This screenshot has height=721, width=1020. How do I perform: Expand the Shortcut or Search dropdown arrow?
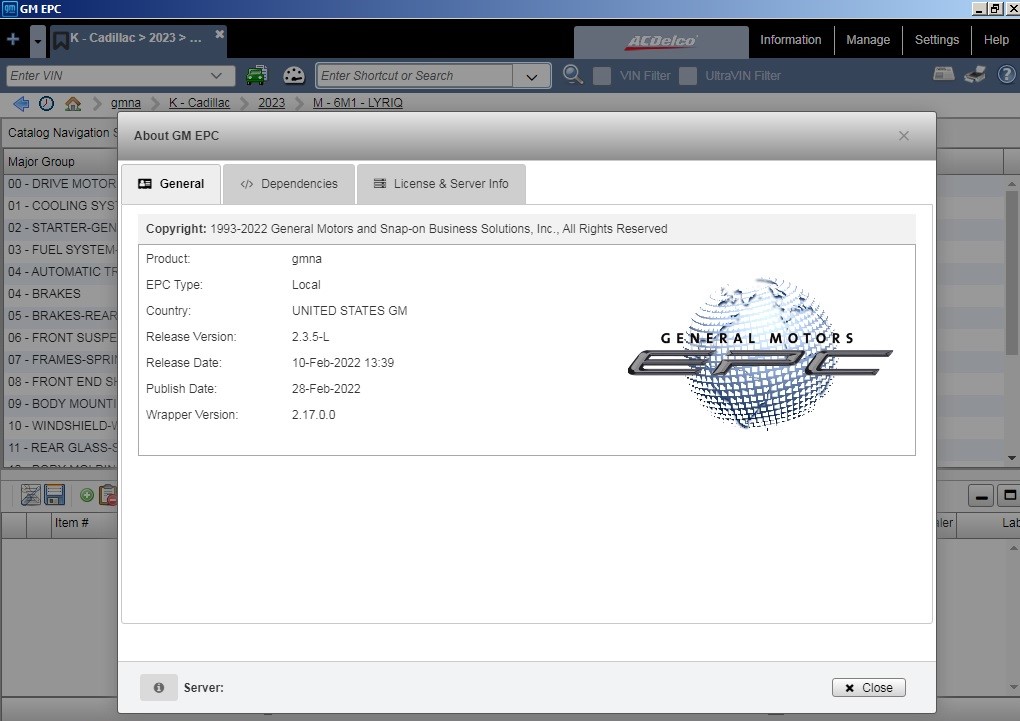click(x=531, y=76)
